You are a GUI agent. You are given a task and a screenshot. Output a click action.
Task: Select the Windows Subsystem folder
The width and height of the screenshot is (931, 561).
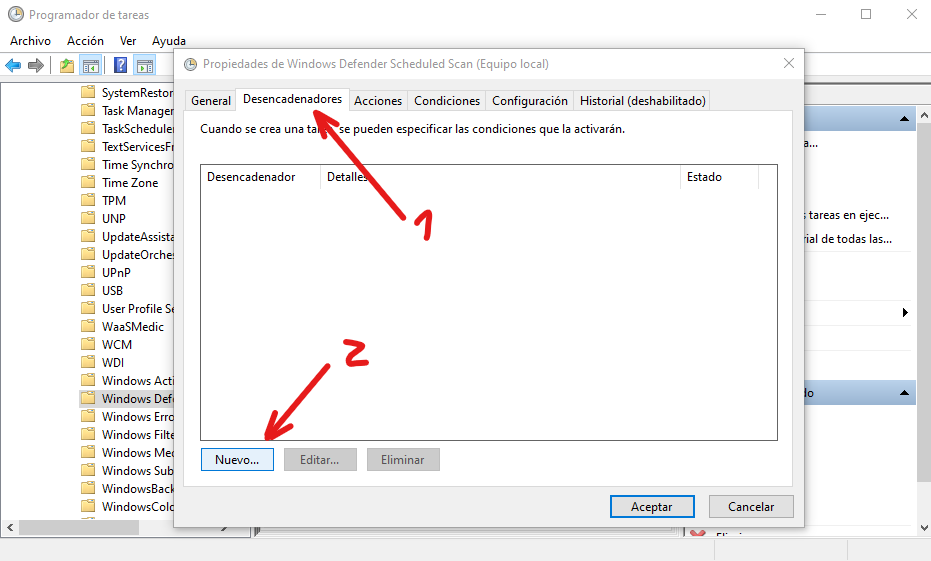point(138,470)
